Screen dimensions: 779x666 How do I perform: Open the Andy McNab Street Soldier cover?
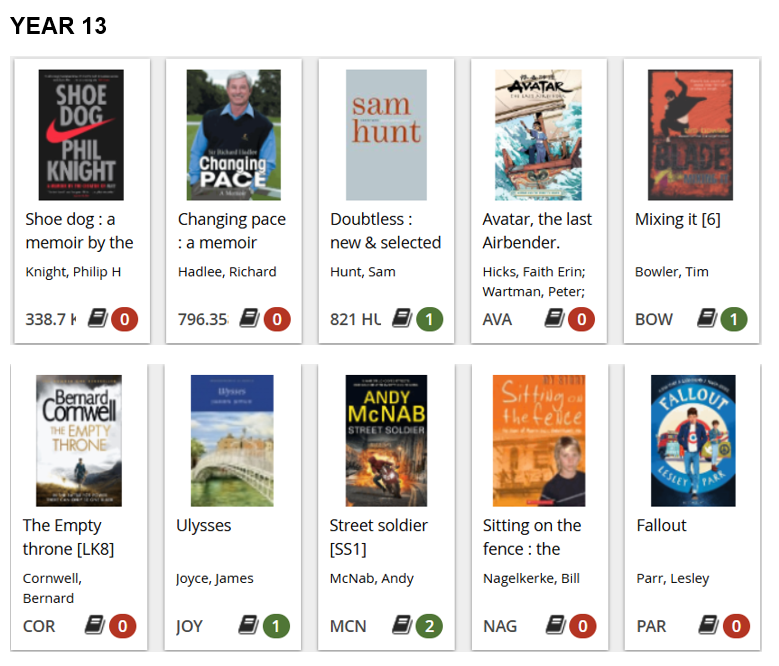[x=386, y=441]
